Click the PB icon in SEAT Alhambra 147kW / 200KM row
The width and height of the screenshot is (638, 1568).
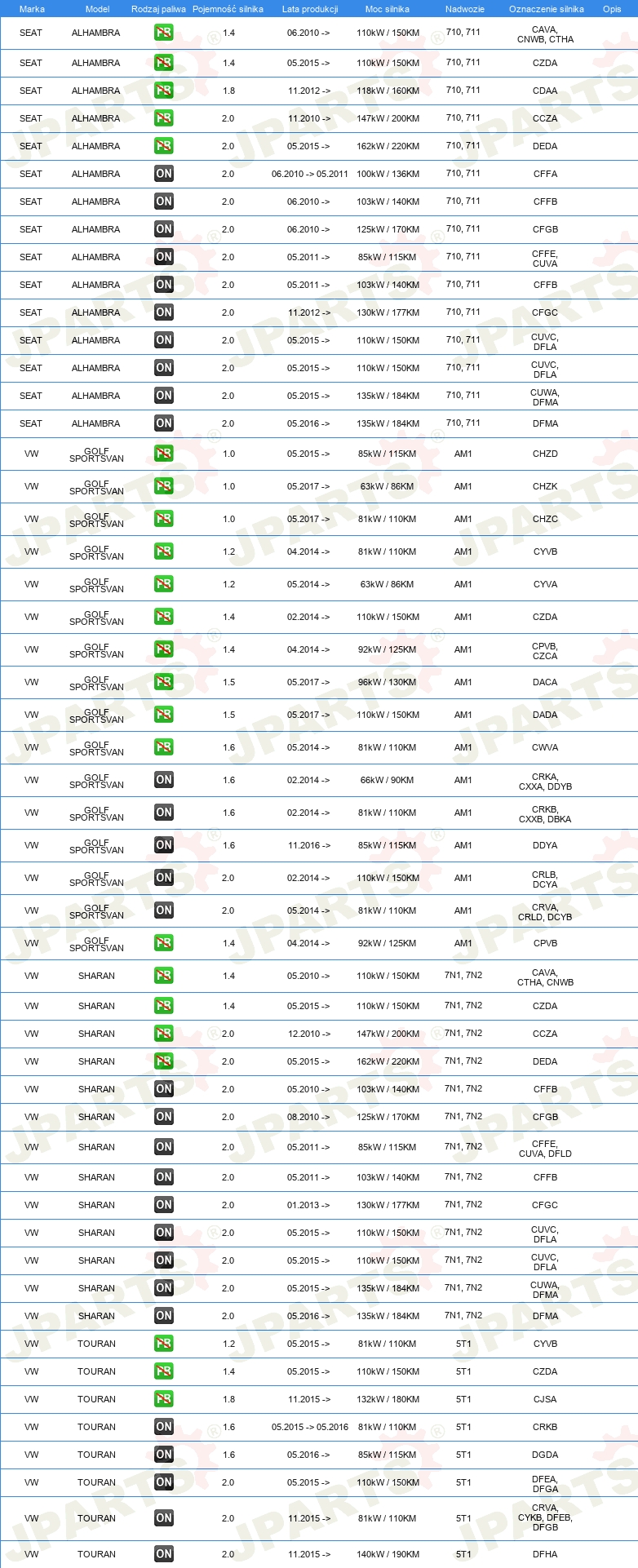(164, 118)
